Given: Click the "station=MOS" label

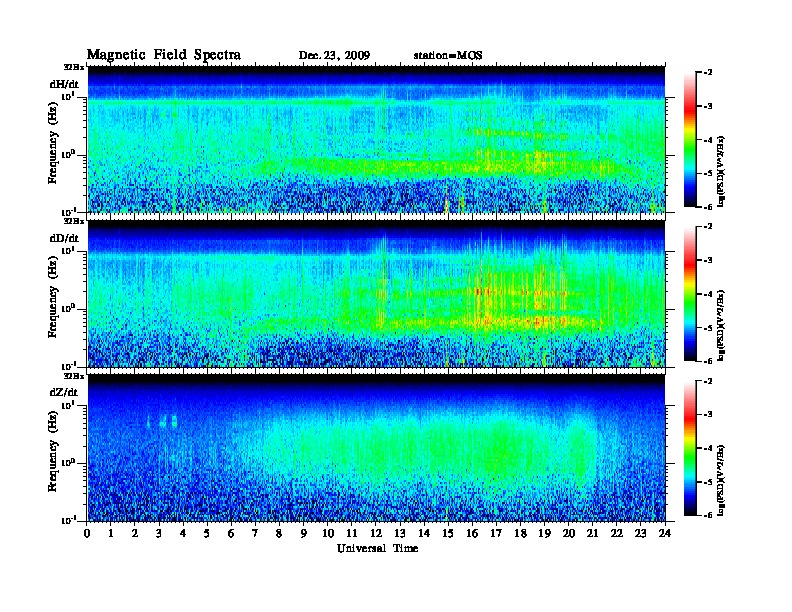Looking at the screenshot, I should point(448,56).
